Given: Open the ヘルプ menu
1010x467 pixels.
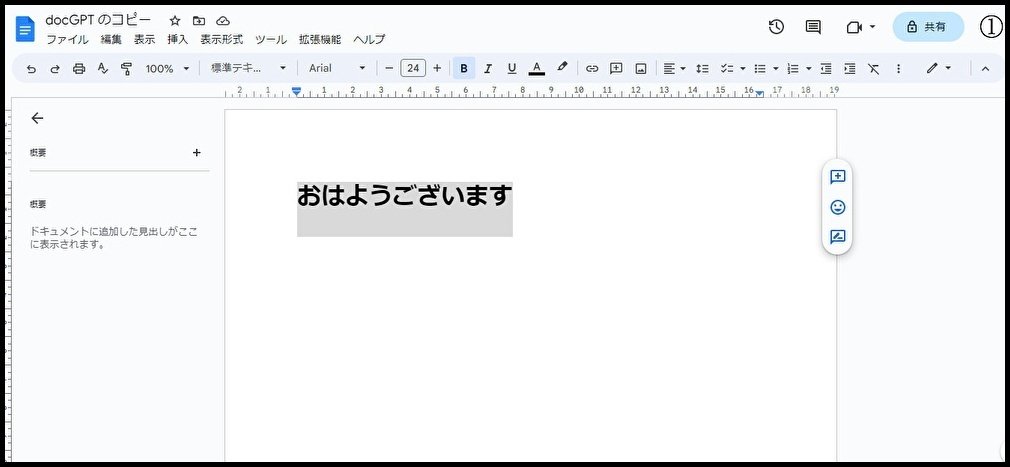Looking at the screenshot, I should (369, 39).
